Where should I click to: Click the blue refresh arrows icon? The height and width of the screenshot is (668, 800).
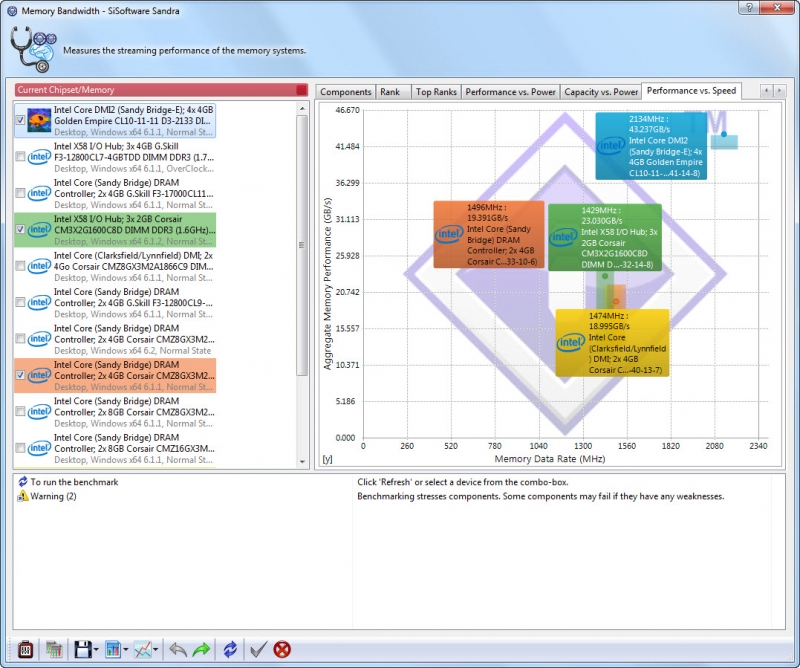point(230,649)
